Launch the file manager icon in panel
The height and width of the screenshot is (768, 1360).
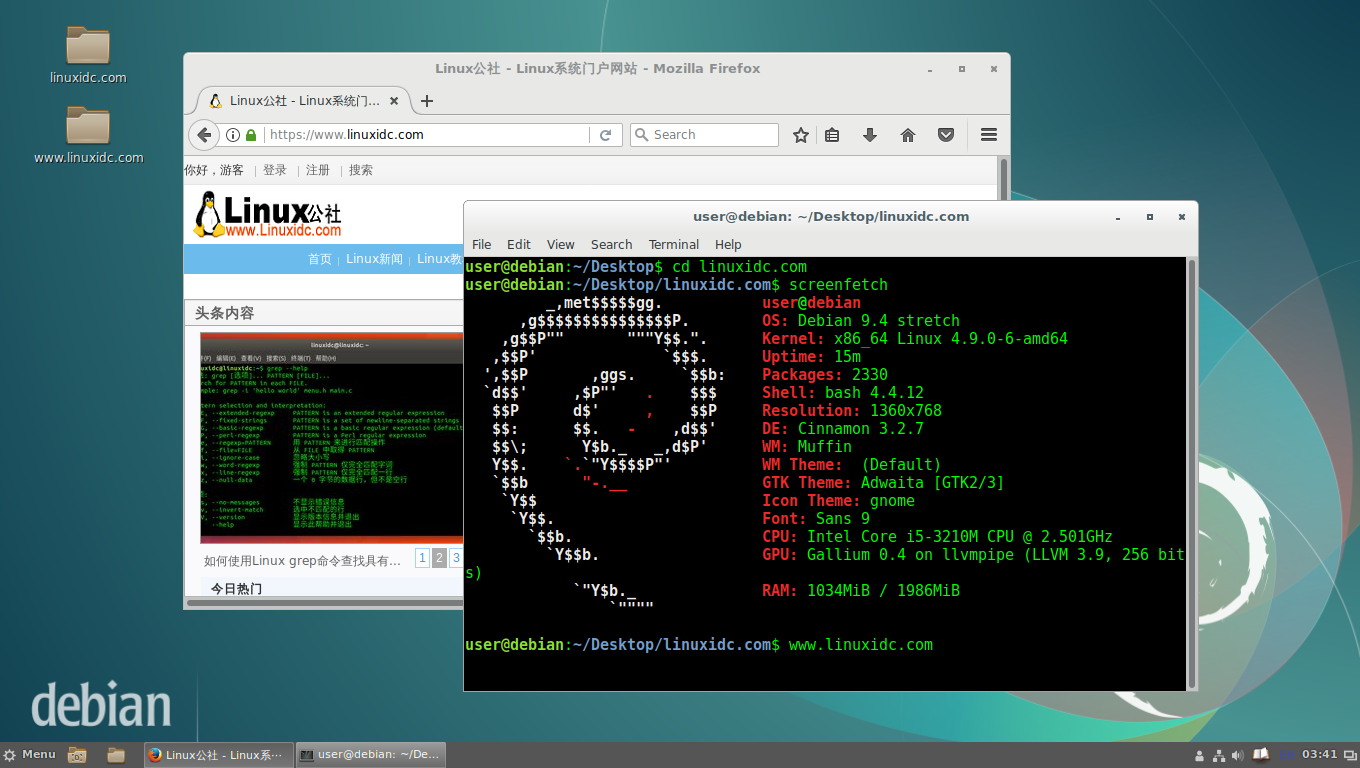point(116,755)
